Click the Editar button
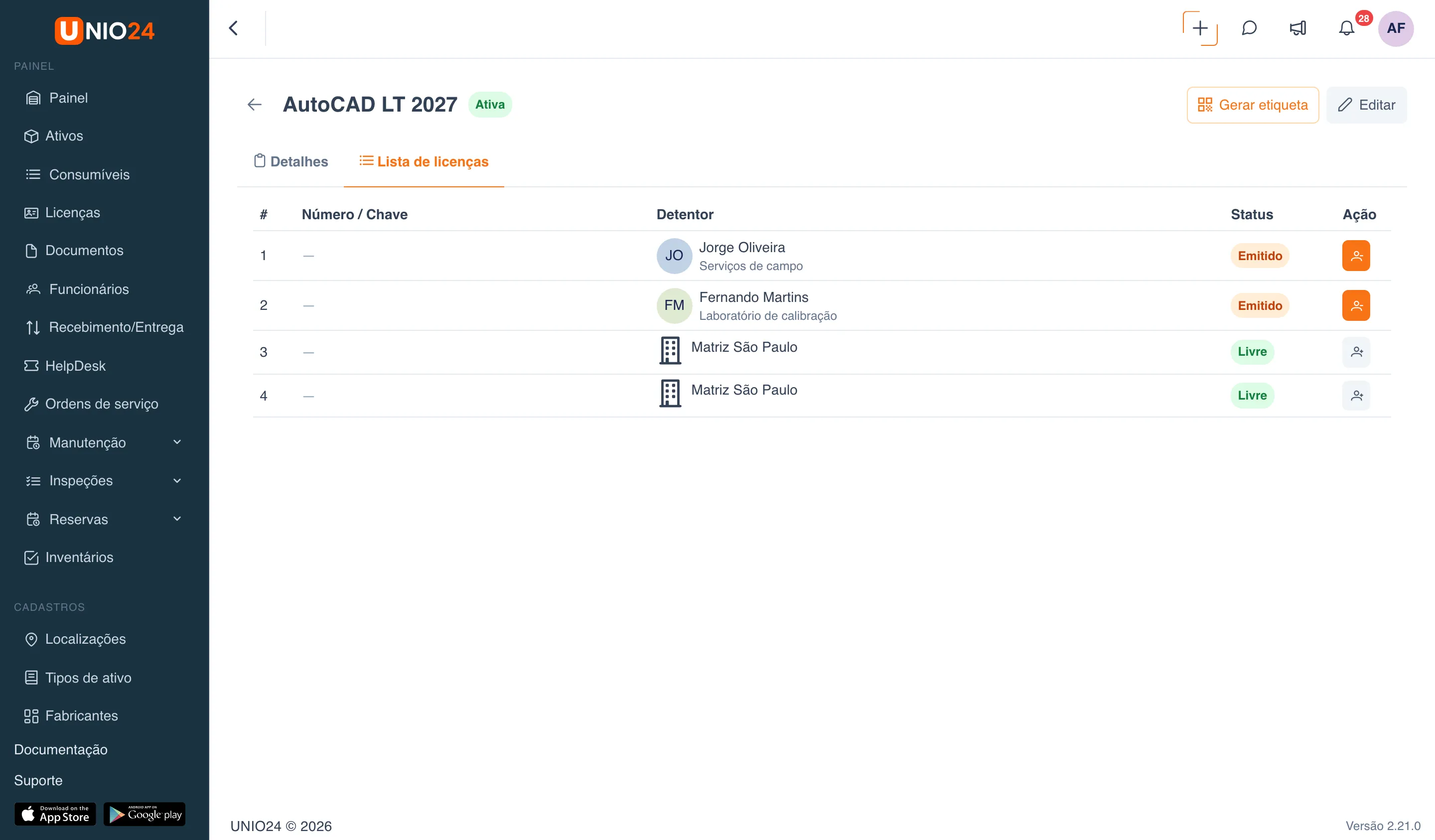The image size is (1435, 840). tap(1366, 105)
